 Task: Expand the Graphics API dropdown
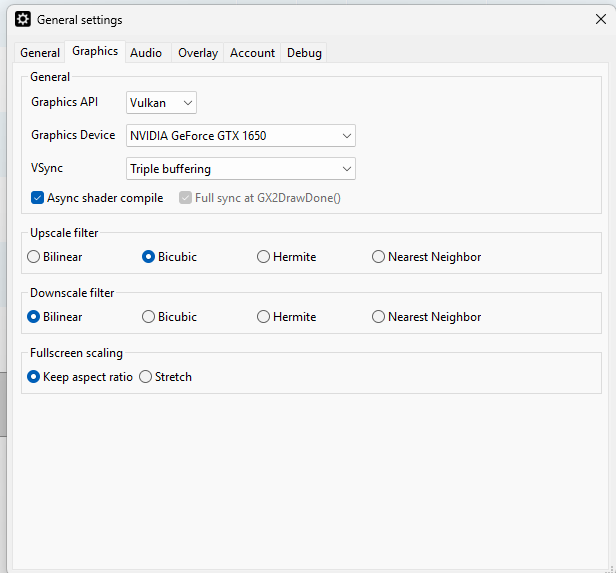point(161,103)
